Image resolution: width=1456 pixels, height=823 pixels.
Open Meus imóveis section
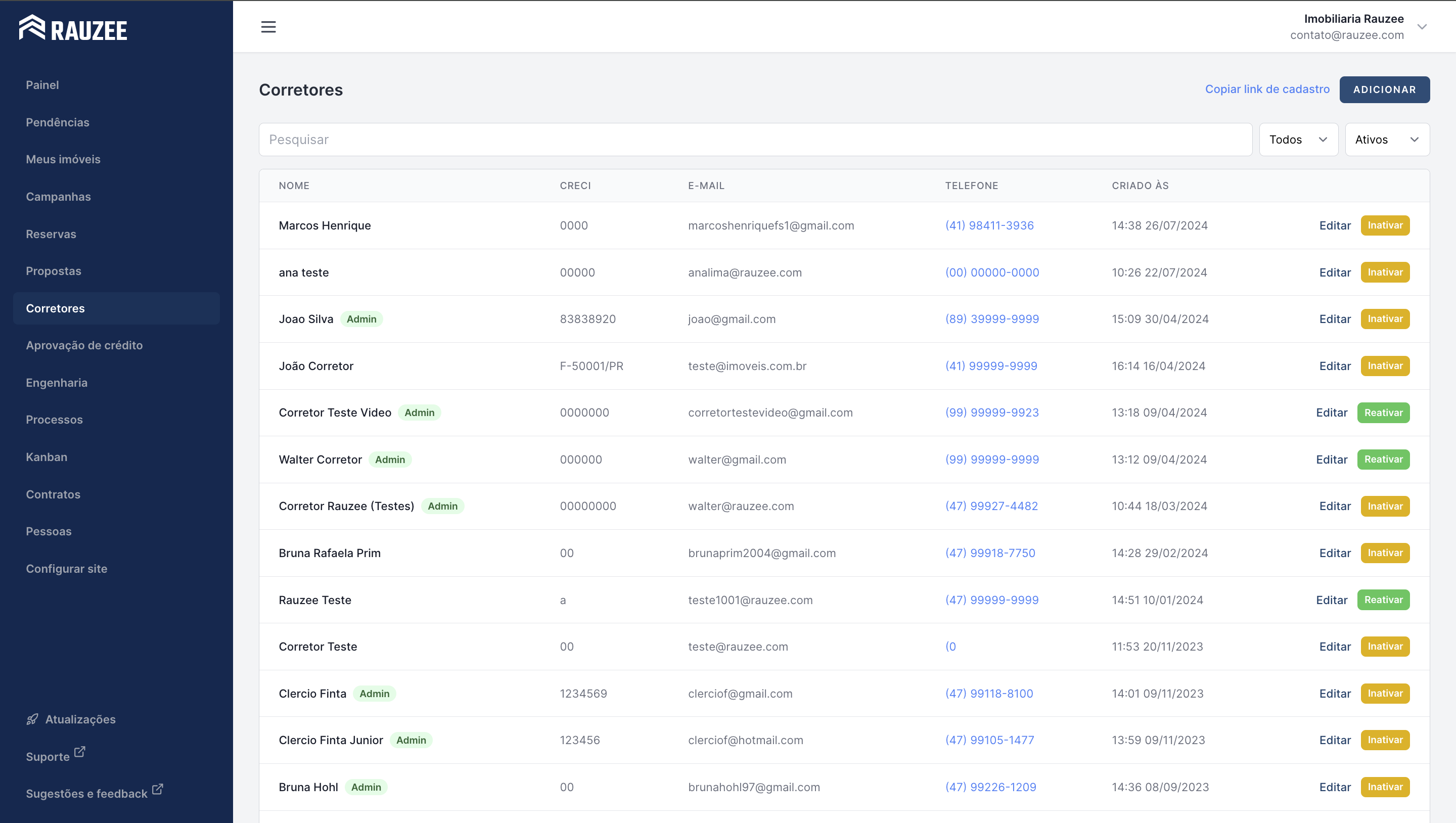coord(63,159)
